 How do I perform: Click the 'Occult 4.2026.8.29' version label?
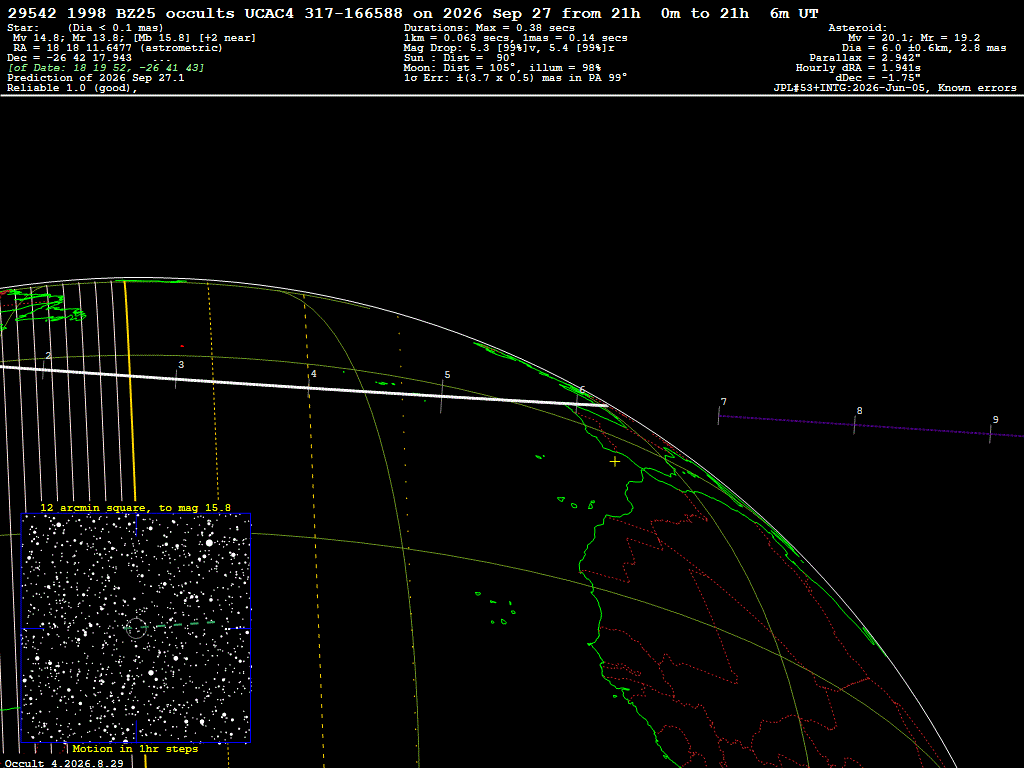point(64,763)
